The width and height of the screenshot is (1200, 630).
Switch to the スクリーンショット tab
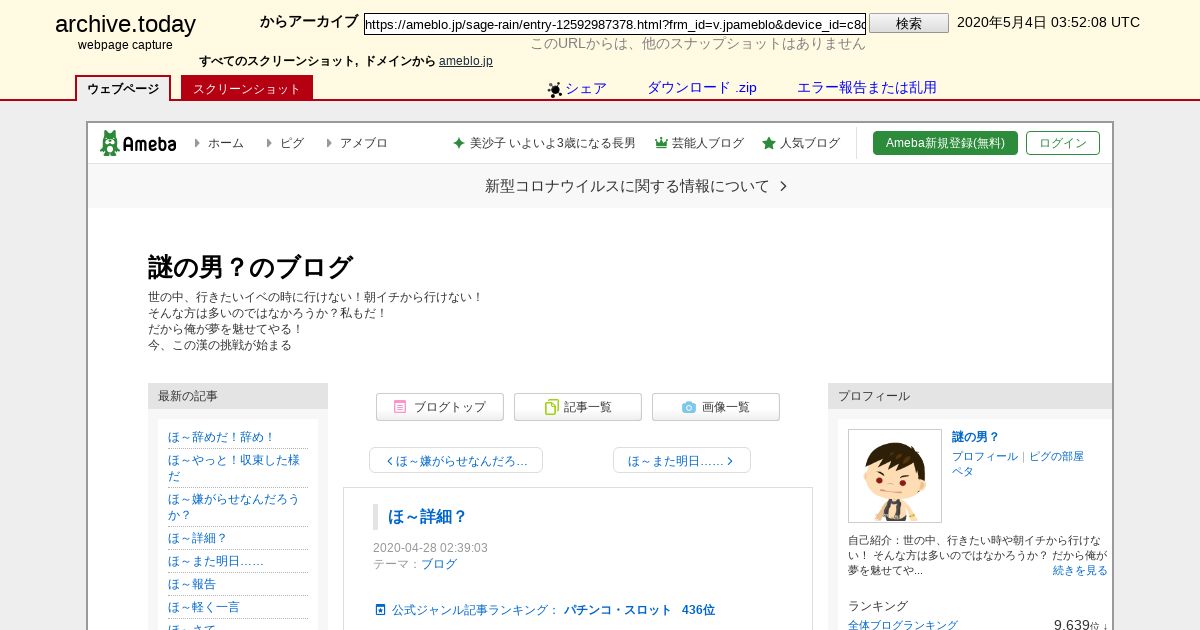tap(247, 88)
